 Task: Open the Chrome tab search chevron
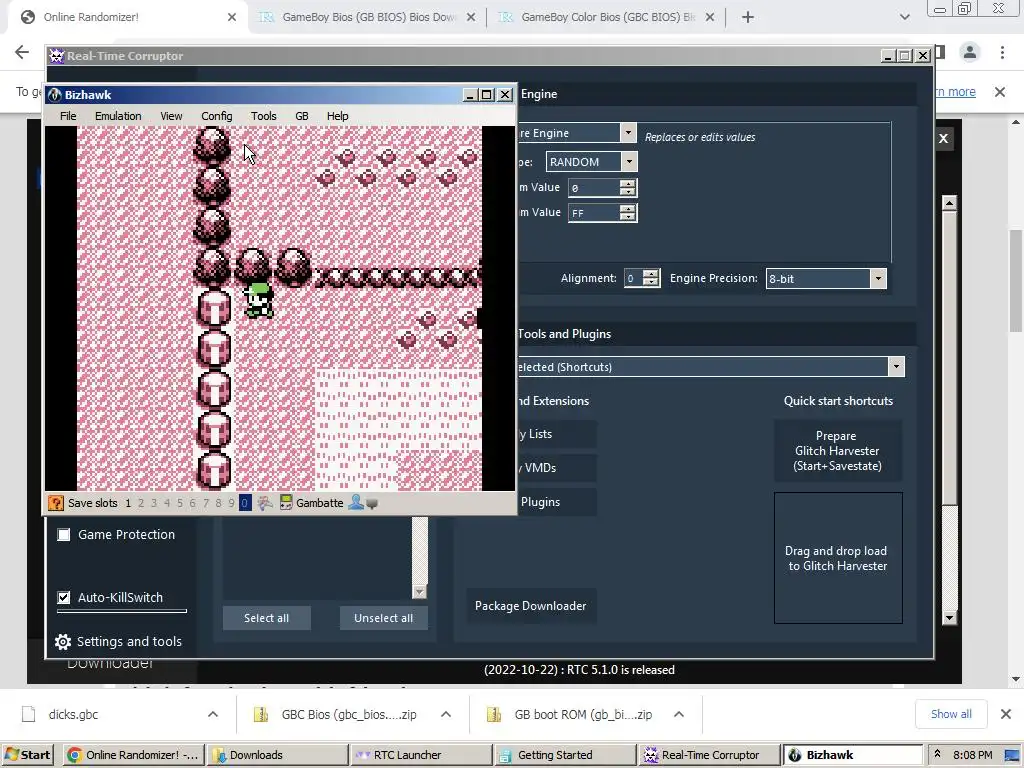coord(904,17)
